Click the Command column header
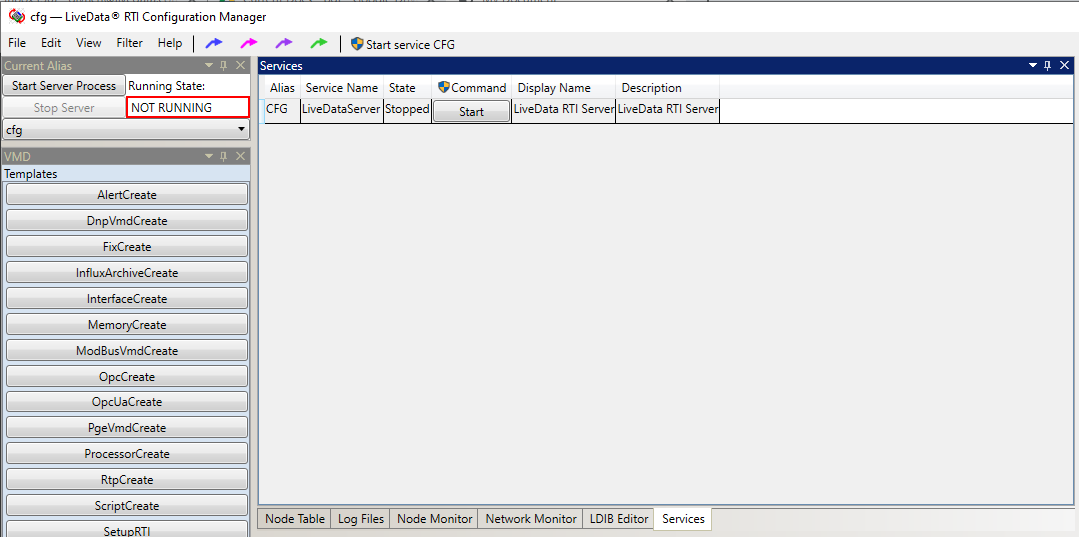The image size is (1079, 537). click(x=471, y=88)
